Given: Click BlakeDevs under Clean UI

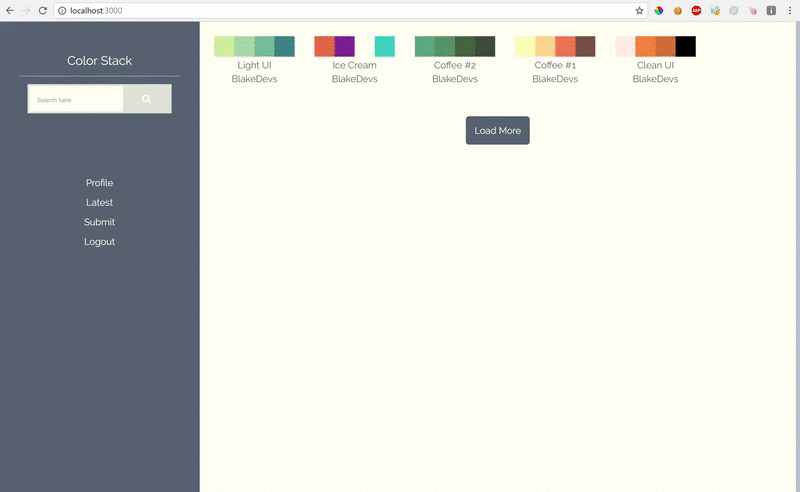Looking at the screenshot, I should [x=655, y=79].
